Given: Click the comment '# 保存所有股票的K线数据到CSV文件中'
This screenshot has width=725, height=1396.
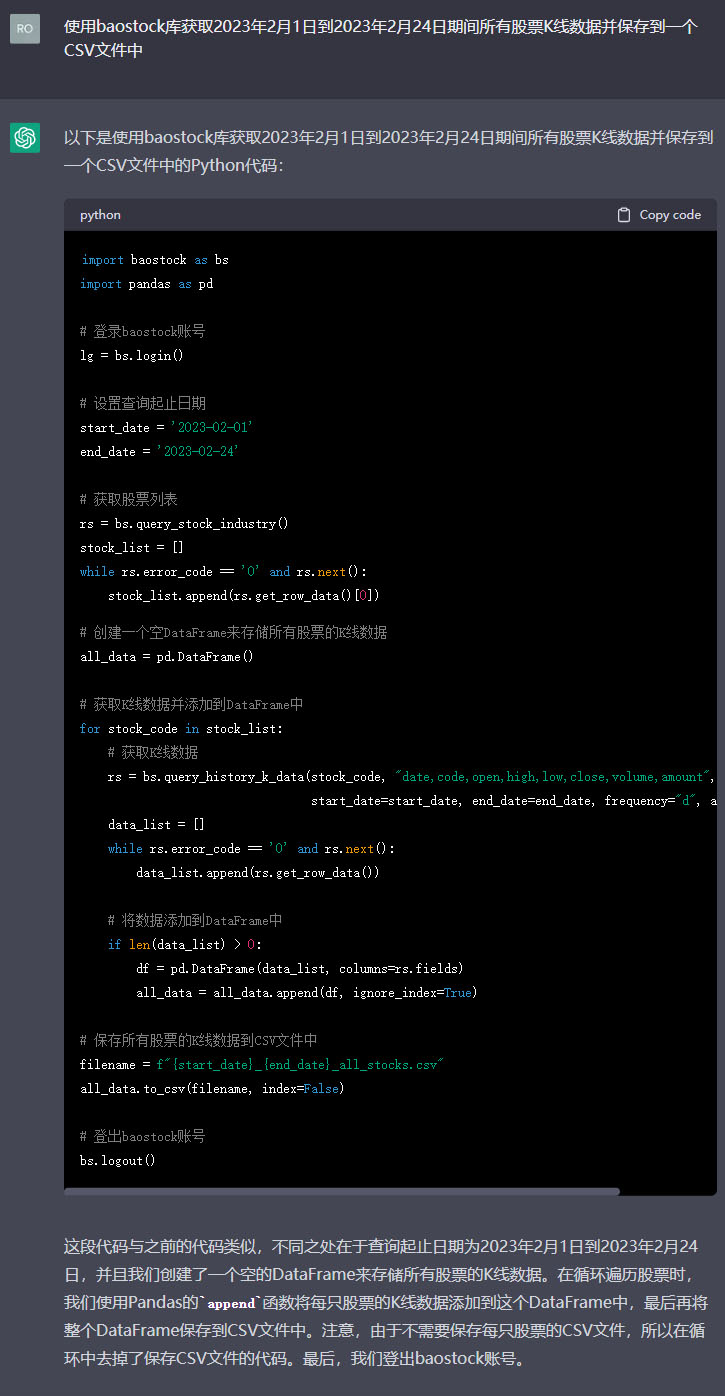Looking at the screenshot, I should (199, 1040).
